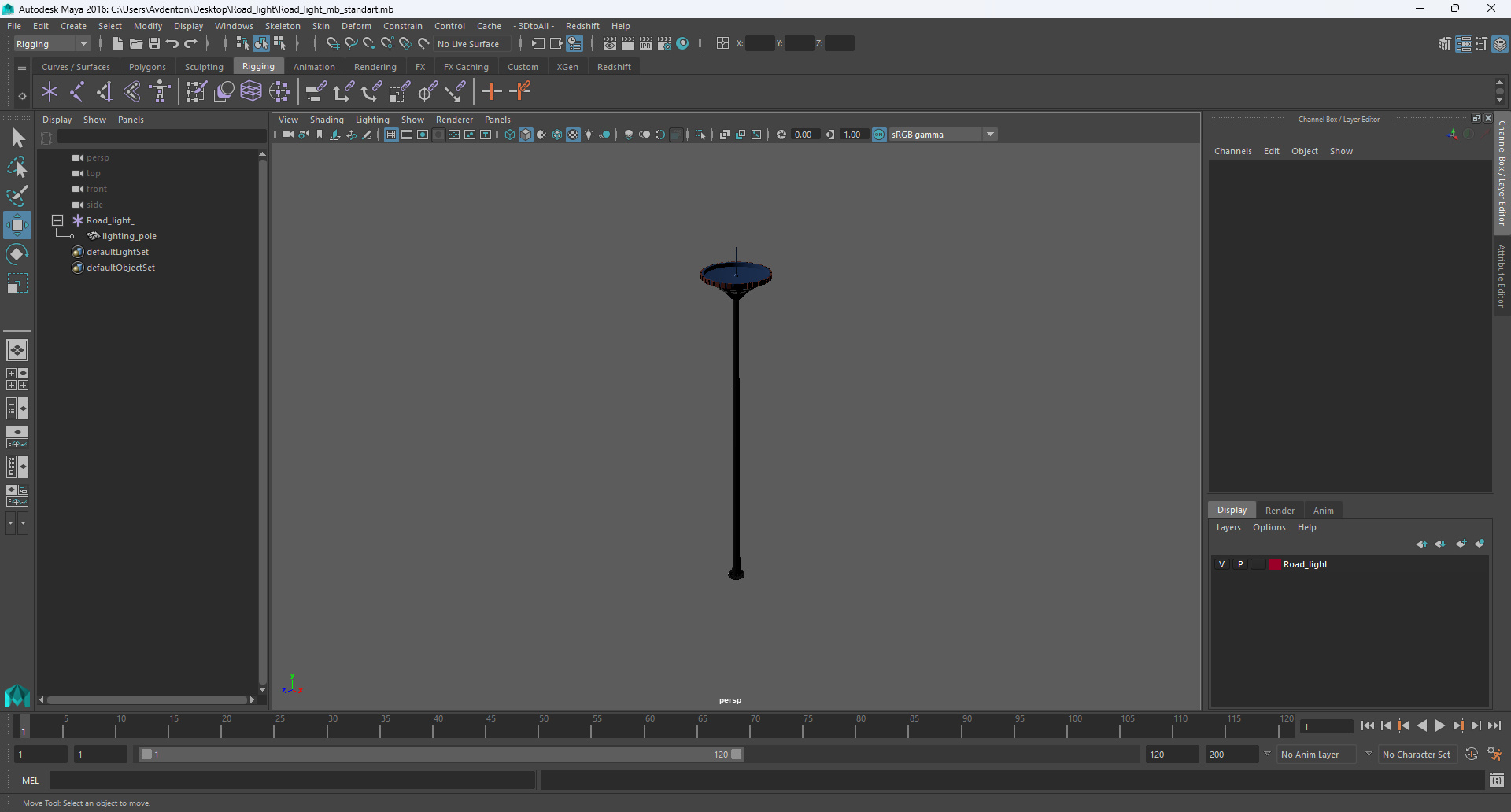This screenshot has width=1511, height=812.
Task: Switch to the Polygons shelf tab
Action: [147, 67]
